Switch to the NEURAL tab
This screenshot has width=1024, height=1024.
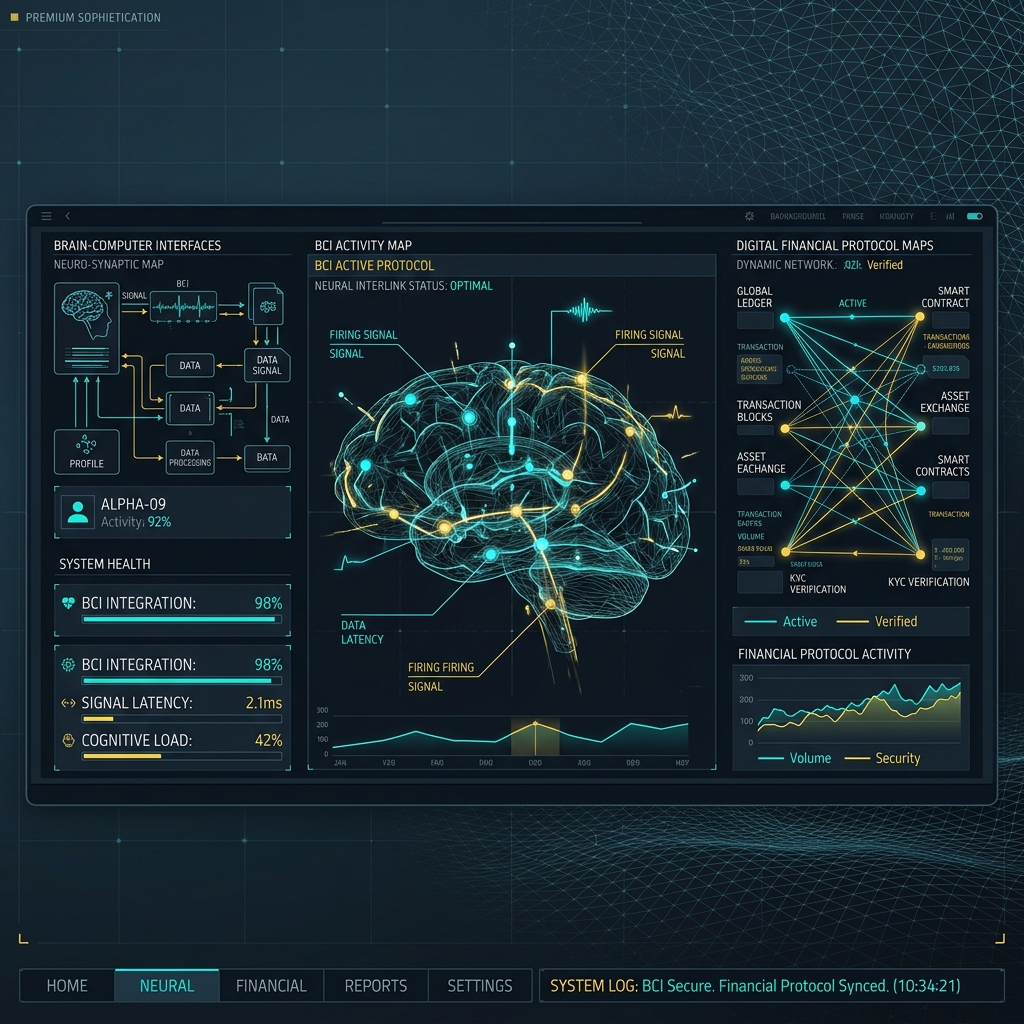tap(167, 985)
